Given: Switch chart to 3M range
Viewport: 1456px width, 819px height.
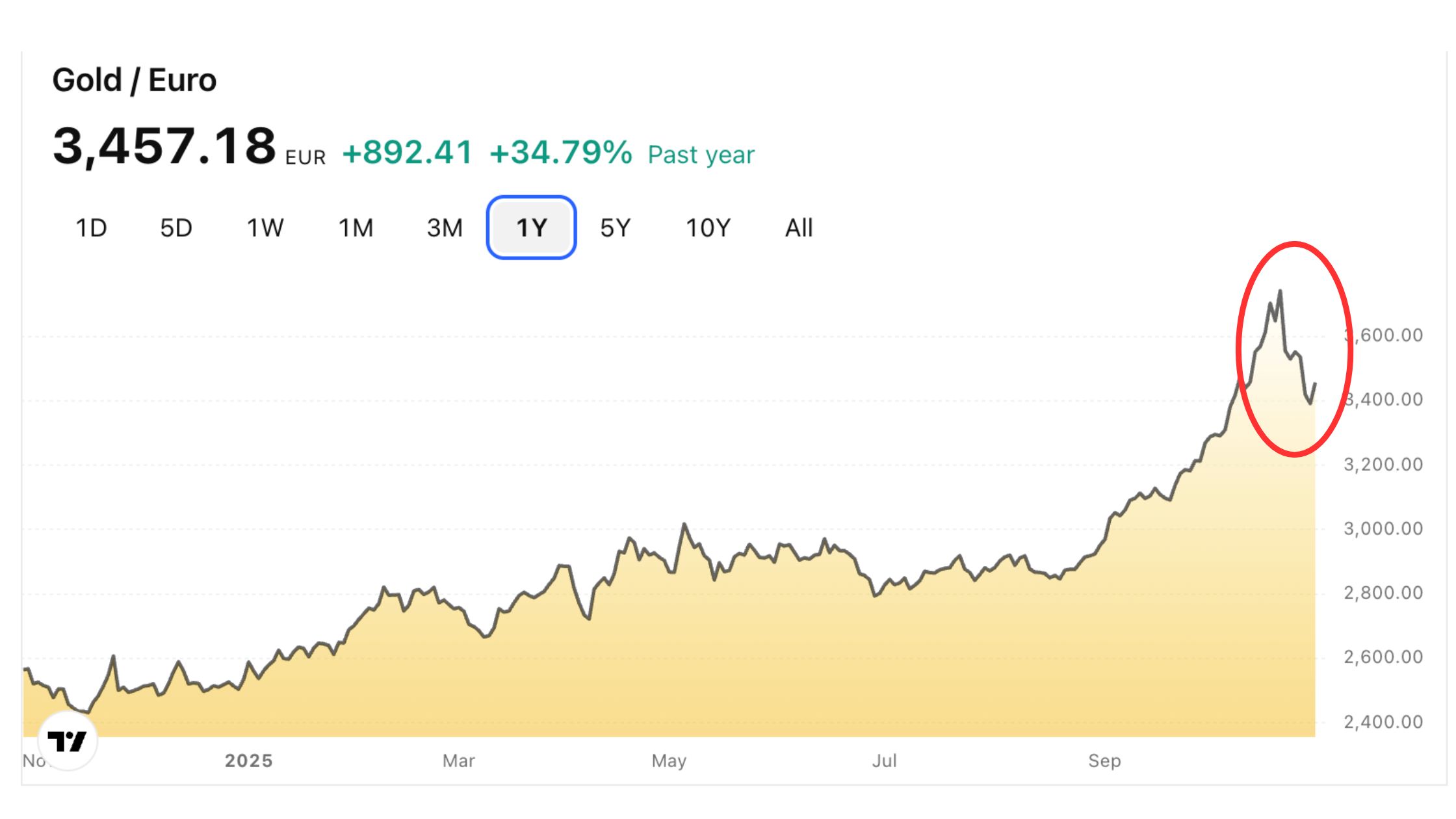Looking at the screenshot, I should 445,228.
